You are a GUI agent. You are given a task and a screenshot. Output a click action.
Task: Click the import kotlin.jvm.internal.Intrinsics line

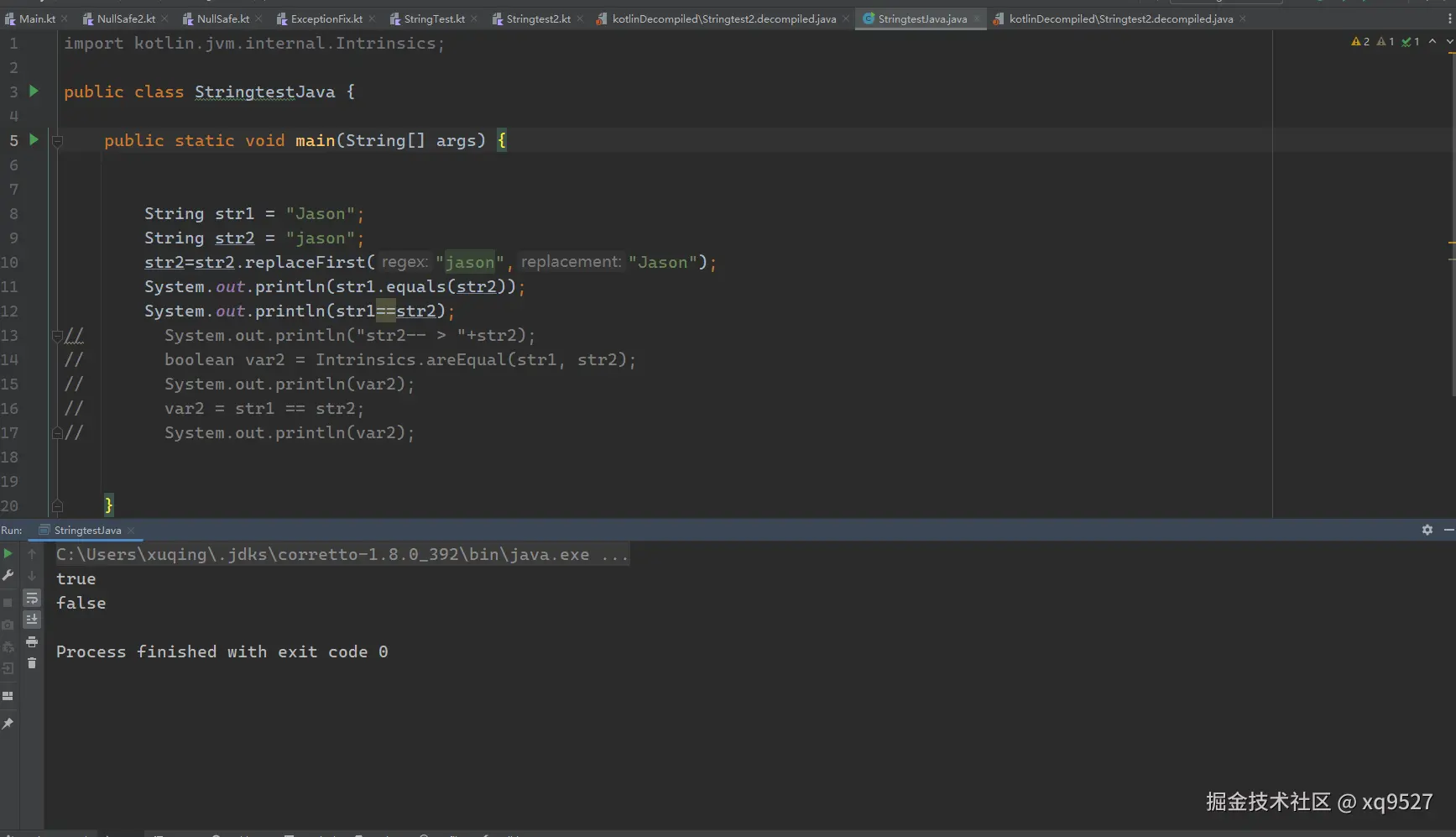(x=253, y=44)
